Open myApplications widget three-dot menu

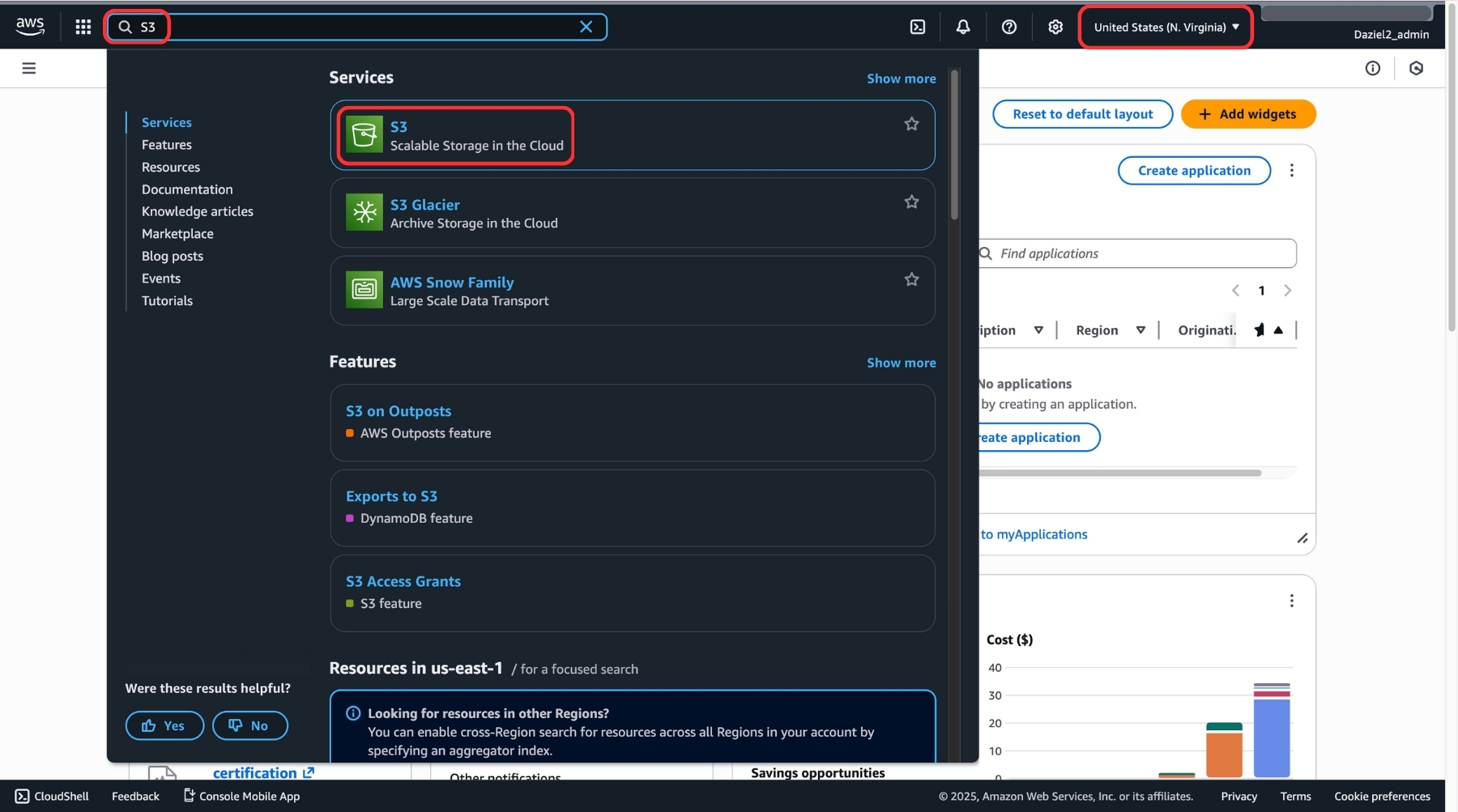point(1291,170)
